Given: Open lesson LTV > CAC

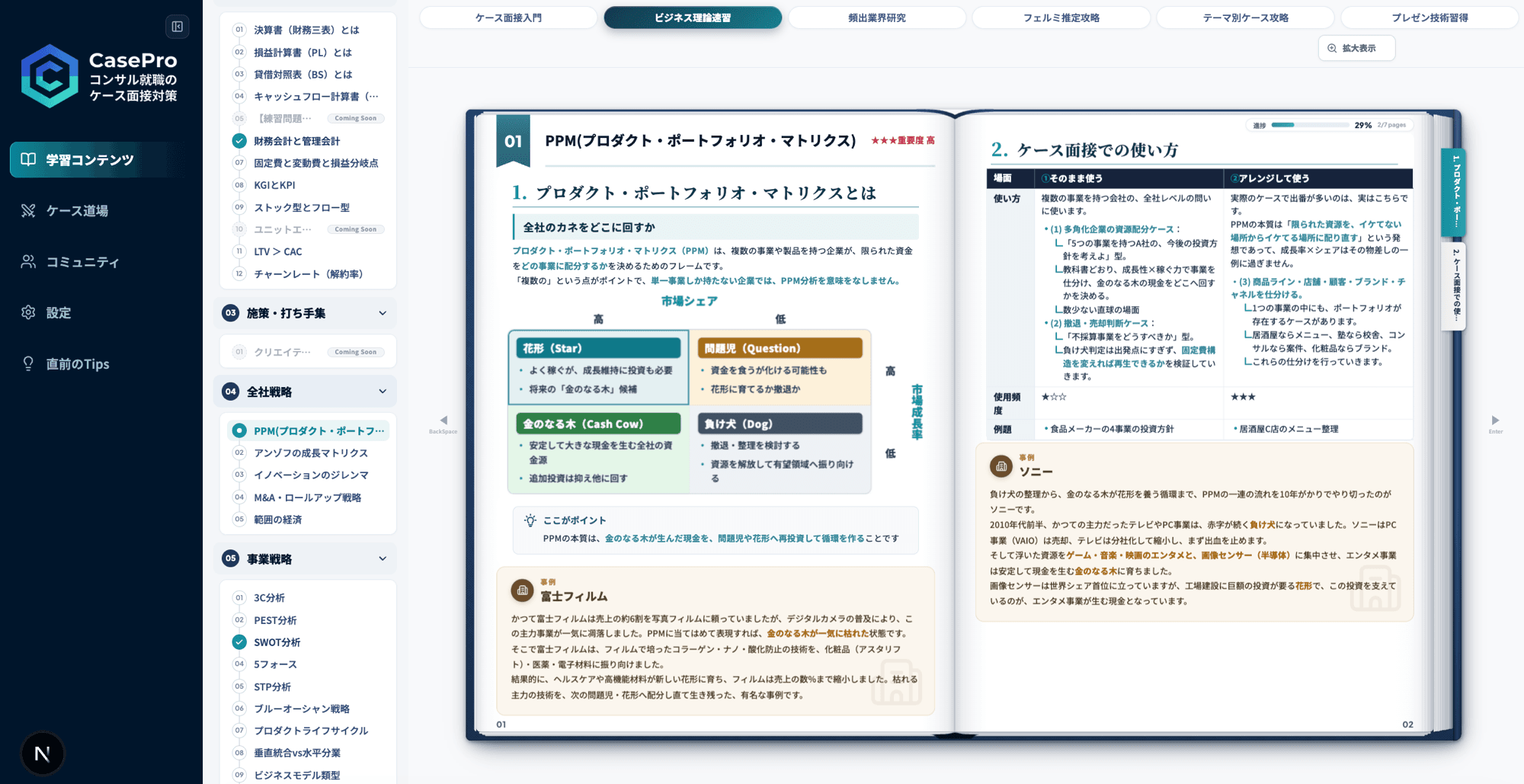Looking at the screenshot, I should (277, 251).
